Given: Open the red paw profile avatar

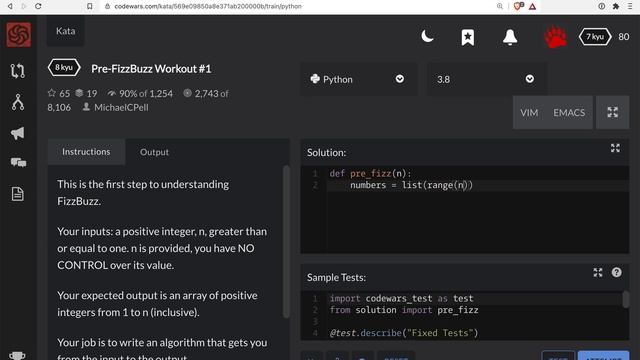Looking at the screenshot, I should (x=556, y=37).
